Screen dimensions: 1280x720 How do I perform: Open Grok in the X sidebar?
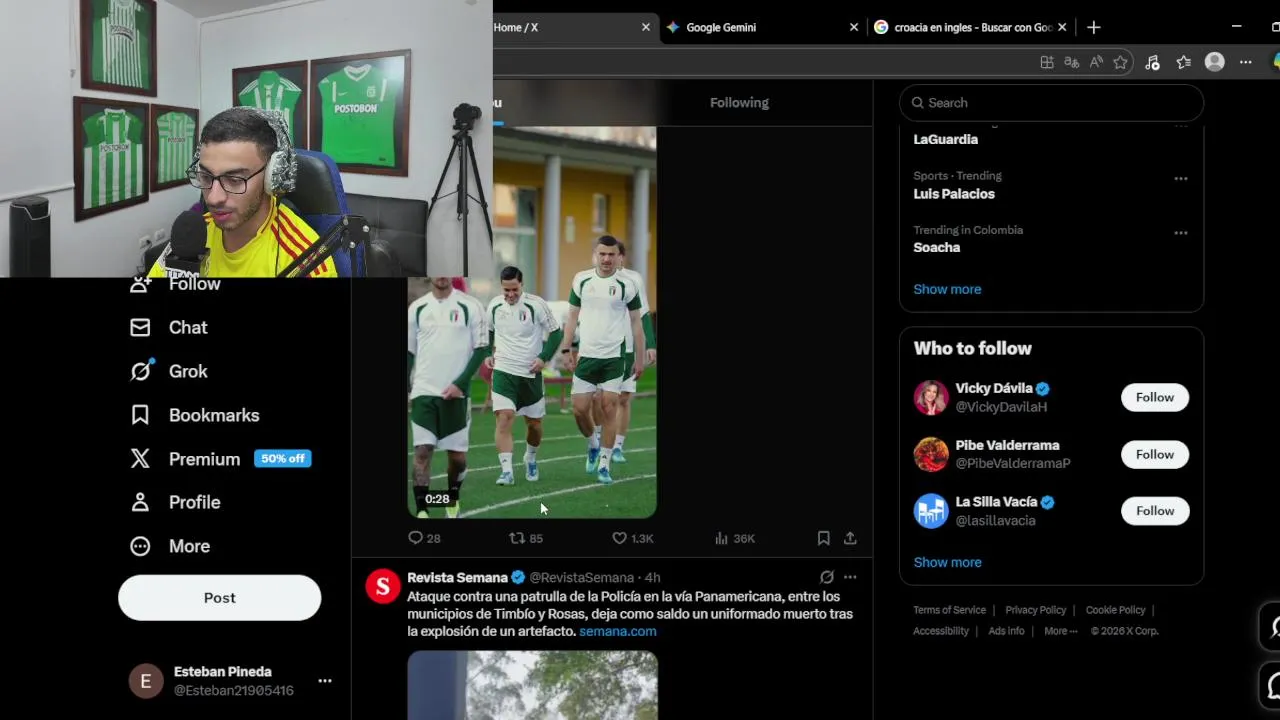168,371
